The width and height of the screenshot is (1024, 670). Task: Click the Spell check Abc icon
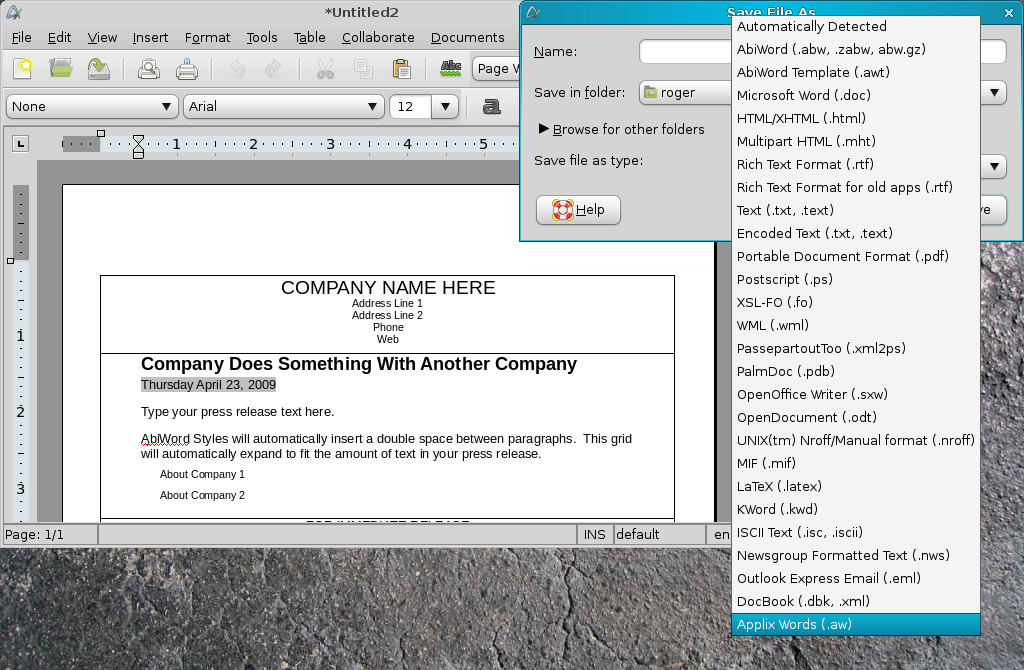pos(451,69)
